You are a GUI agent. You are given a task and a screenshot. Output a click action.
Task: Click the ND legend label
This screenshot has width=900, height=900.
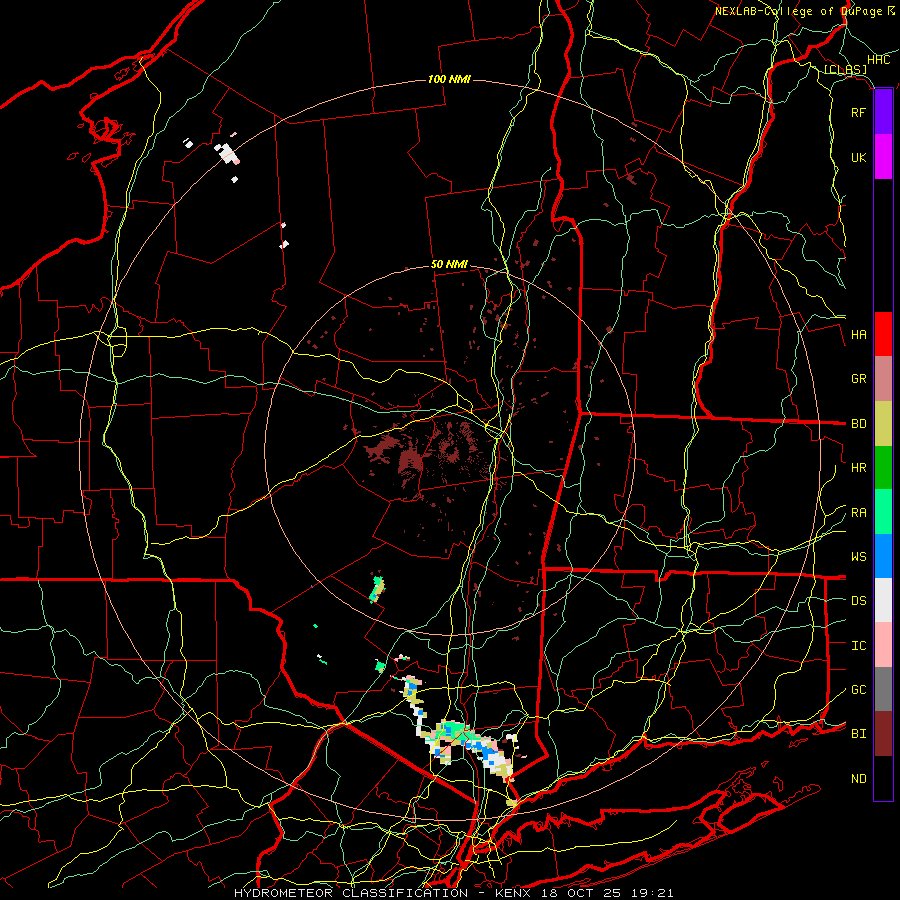[858, 779]
